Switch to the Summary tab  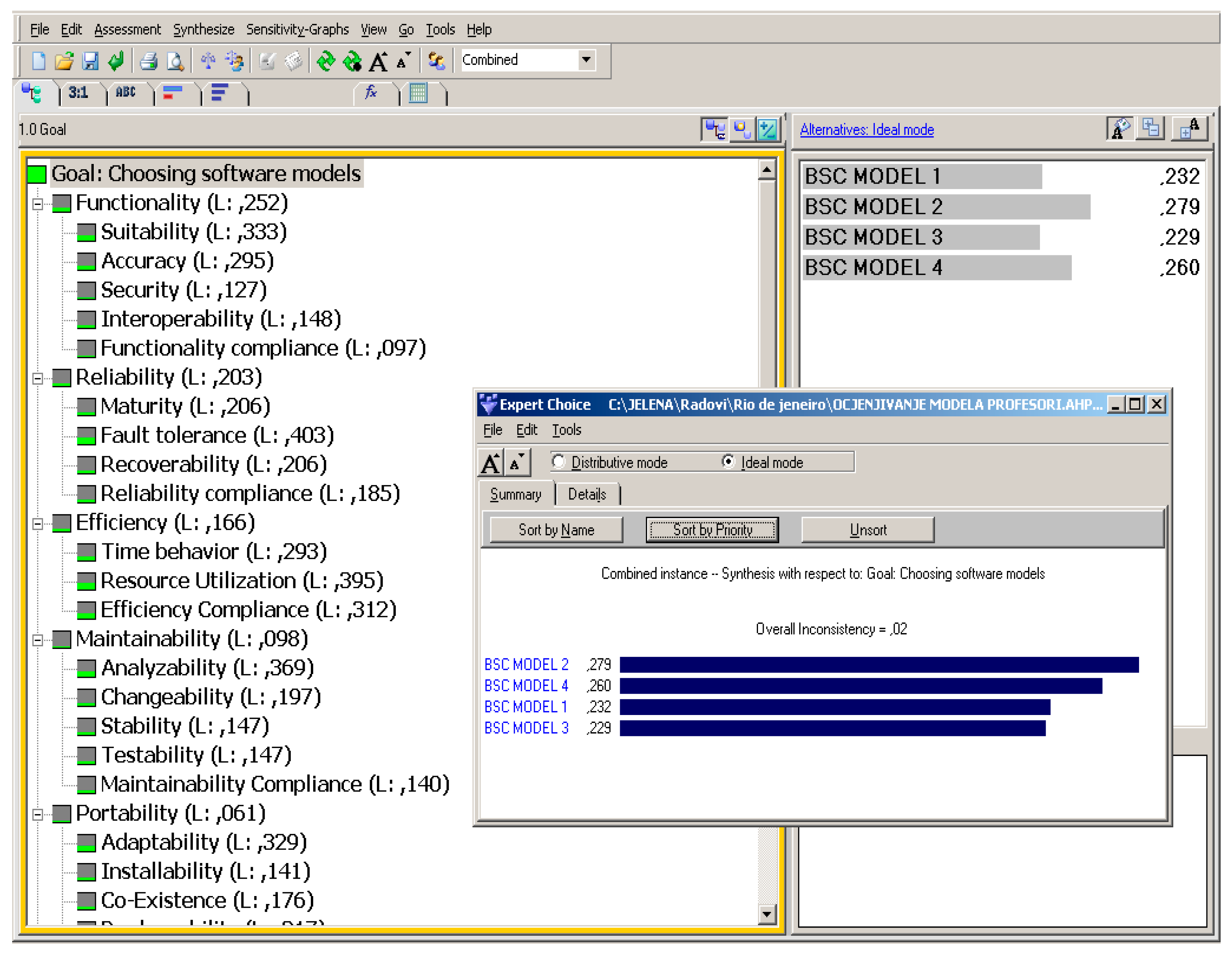click(x=515, y=495)
